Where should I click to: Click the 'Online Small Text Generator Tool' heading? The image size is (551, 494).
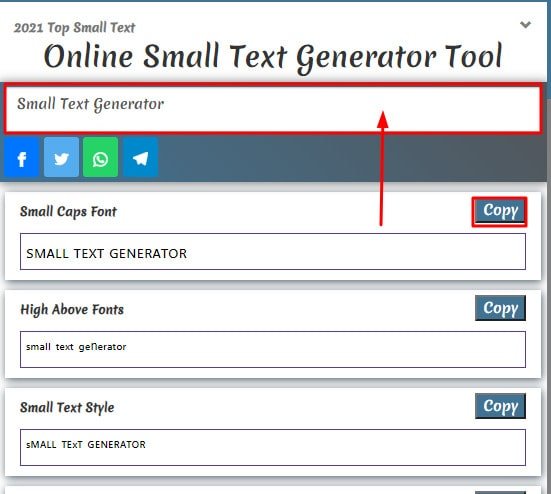[273, 57]
